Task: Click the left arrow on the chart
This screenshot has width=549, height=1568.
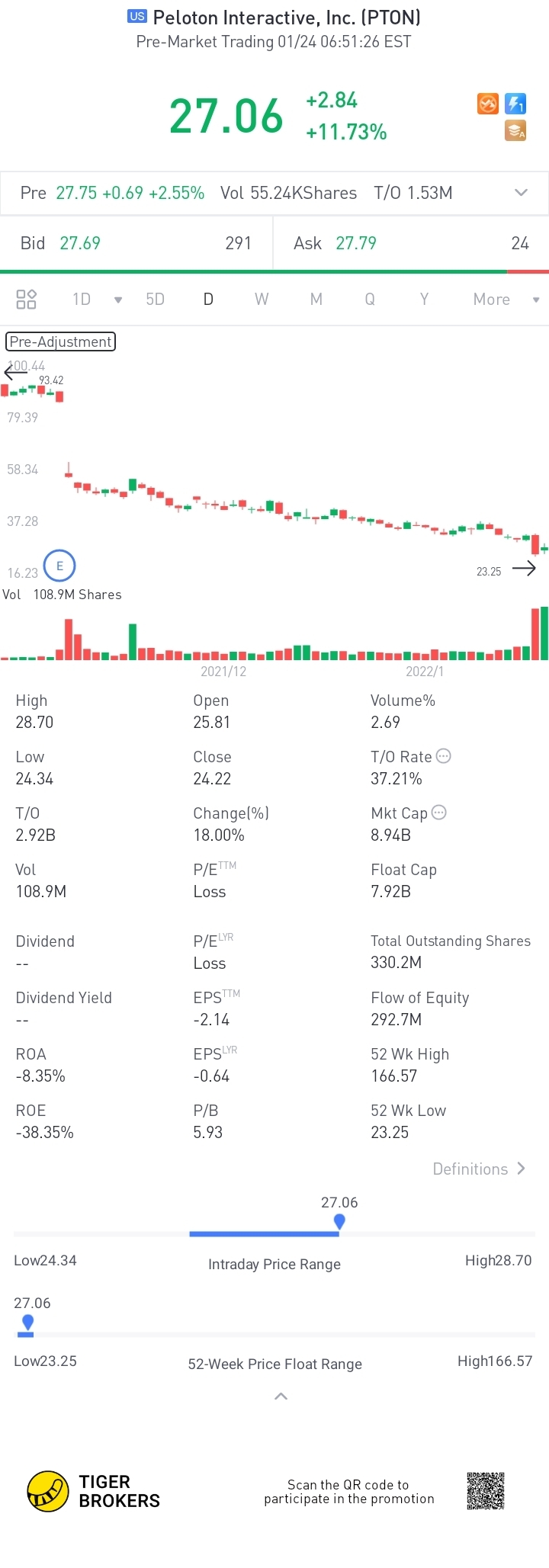Action: click(15, 372)
